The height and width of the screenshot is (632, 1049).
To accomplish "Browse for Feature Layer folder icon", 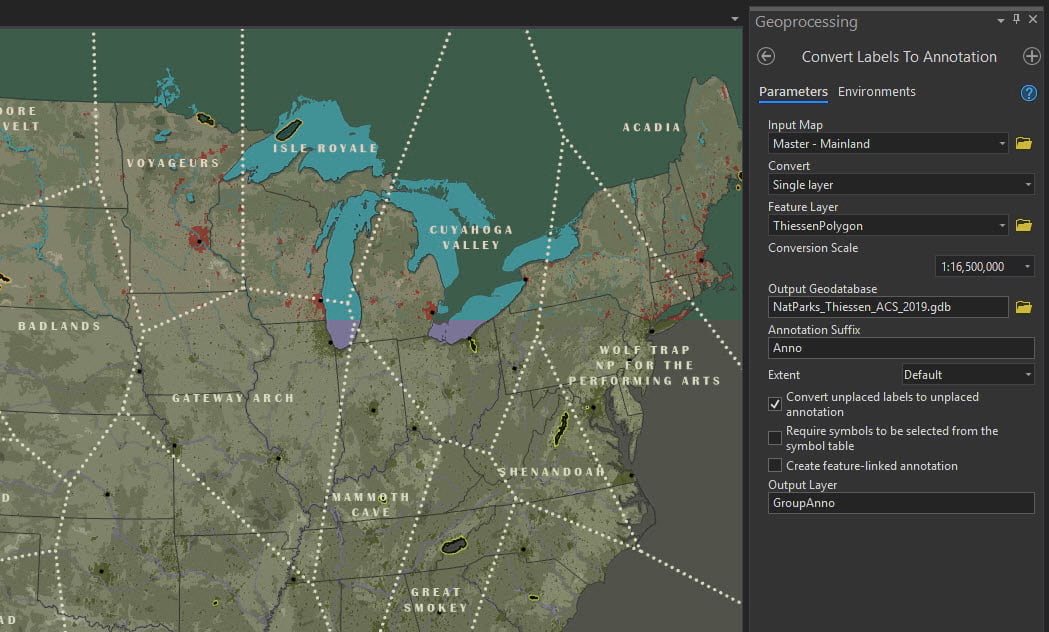I will (1024, 225).
